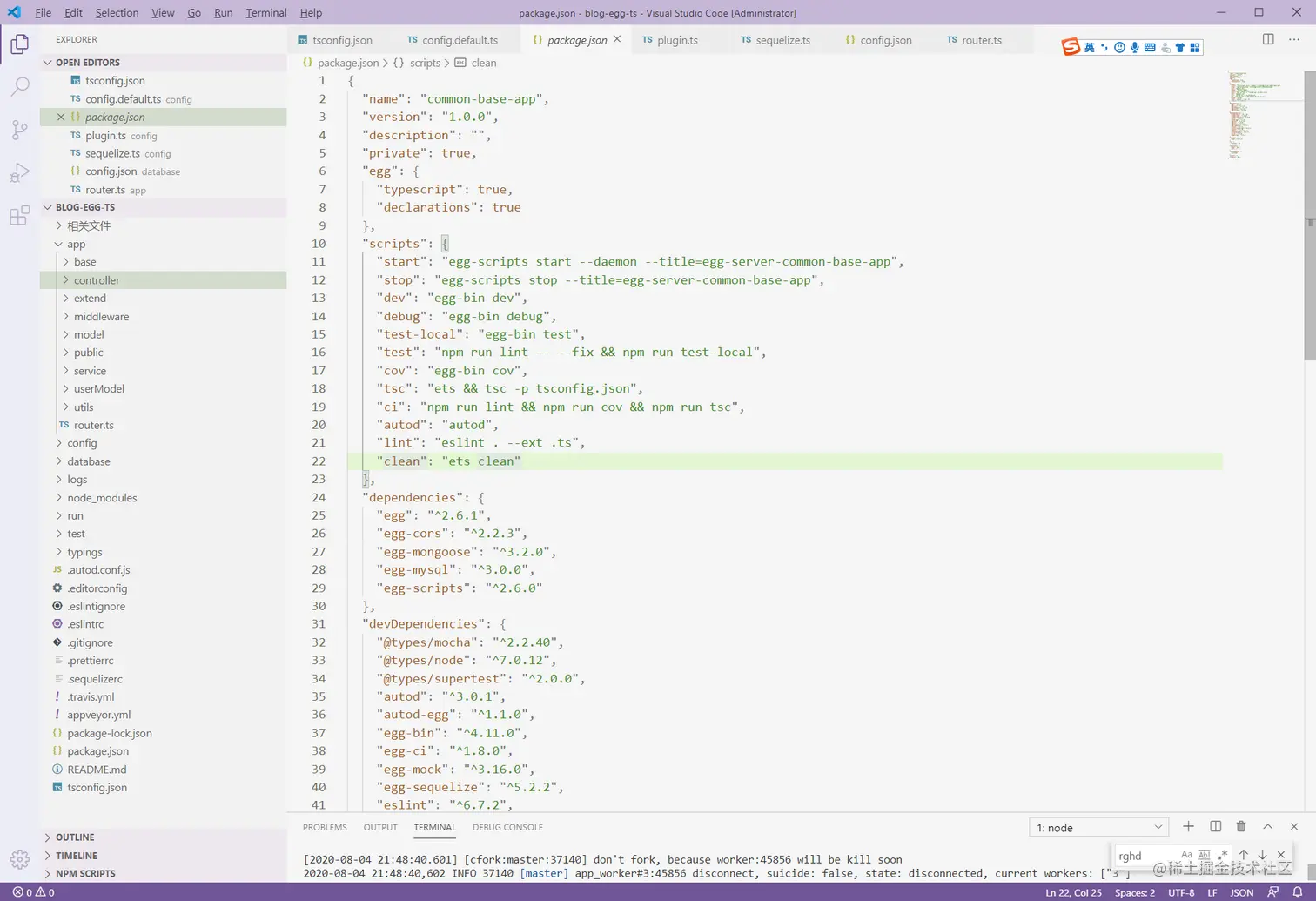1316x901 pixels.
Task: Open editor More Actions ellipsis menu
Action: [x=1293, y=39]
